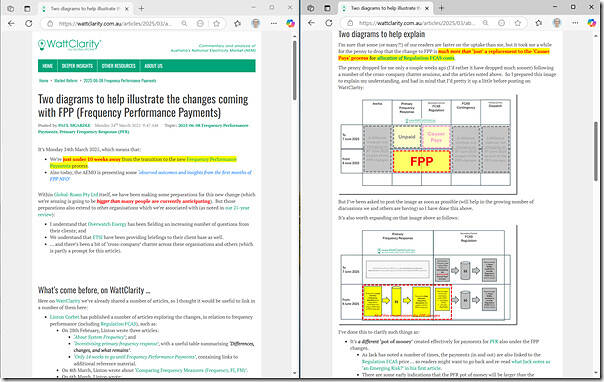Click left window vertical scrollbar thumb

pyautogui.click(x=295, y=70)
